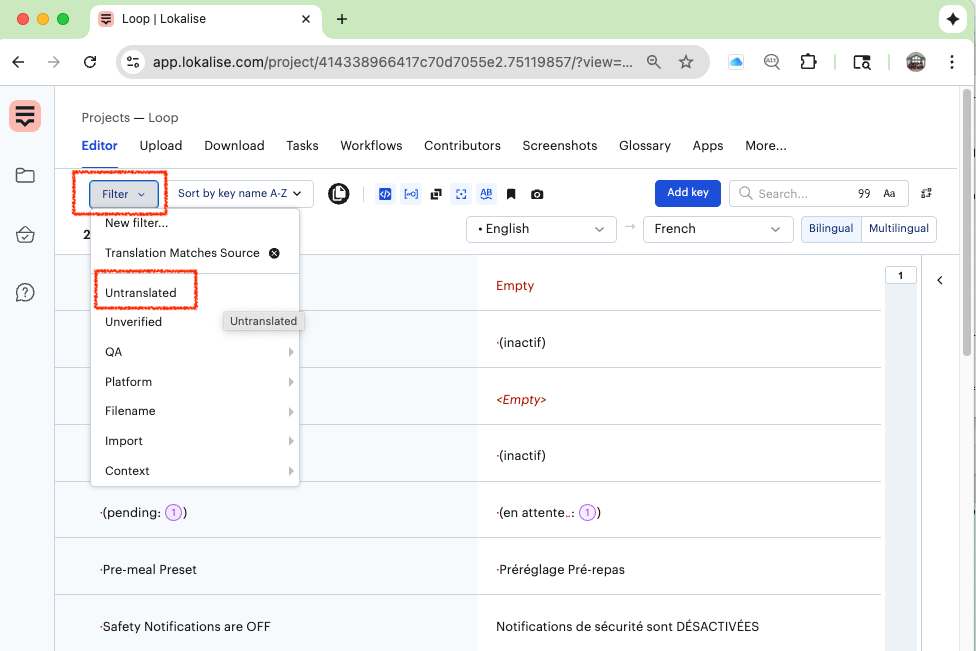Screen dimensions: 976x651
Task: Switch to Multilingual view
Action: tap(899, 229)
